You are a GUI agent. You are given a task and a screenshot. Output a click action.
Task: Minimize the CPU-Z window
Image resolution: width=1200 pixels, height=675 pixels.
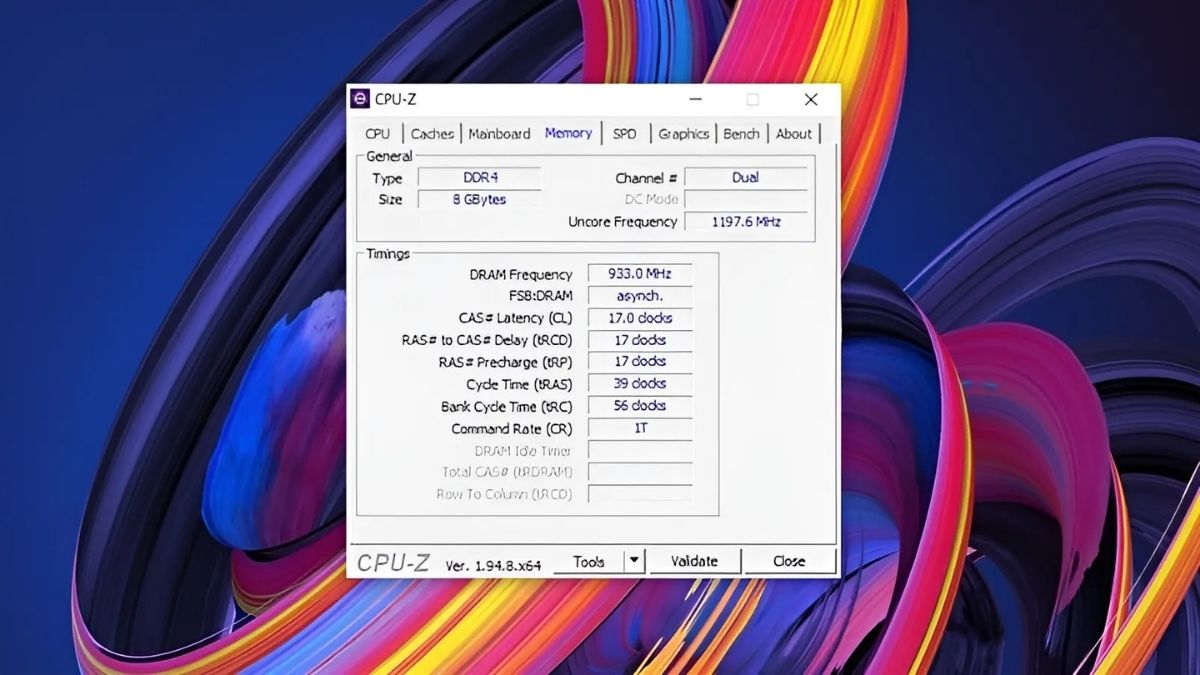696,99
